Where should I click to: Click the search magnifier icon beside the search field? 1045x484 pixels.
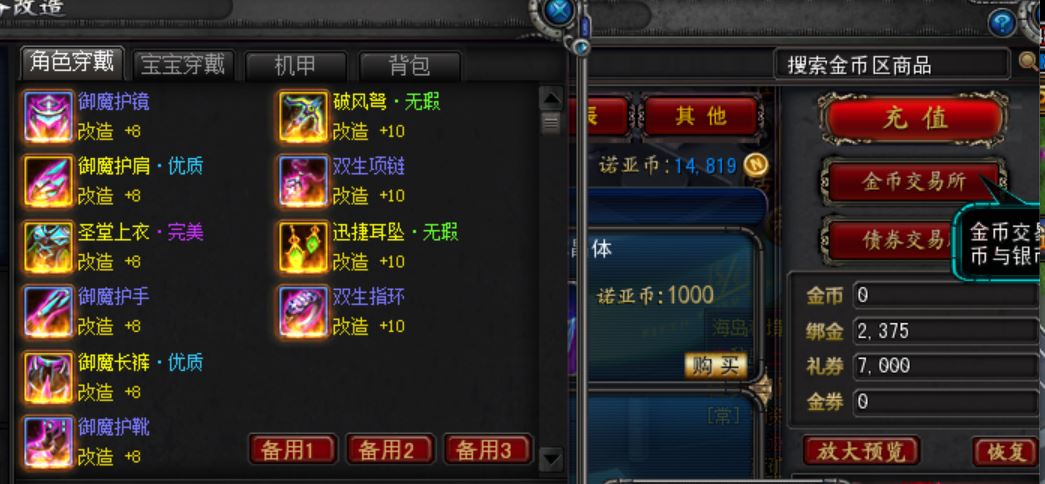point(1028,62)
